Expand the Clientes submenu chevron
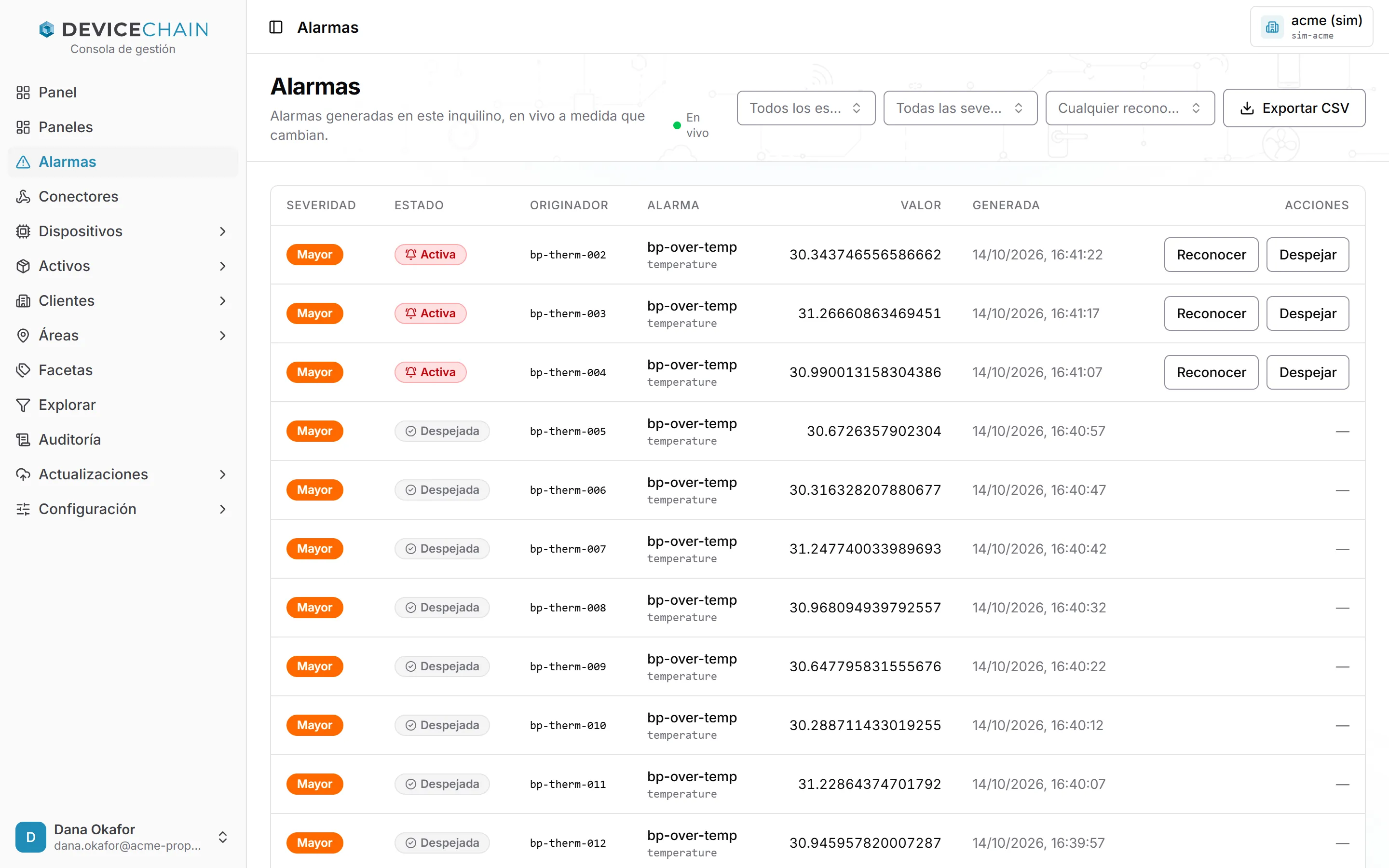This screenshot has width=1389, height=868. pos(223,301)
